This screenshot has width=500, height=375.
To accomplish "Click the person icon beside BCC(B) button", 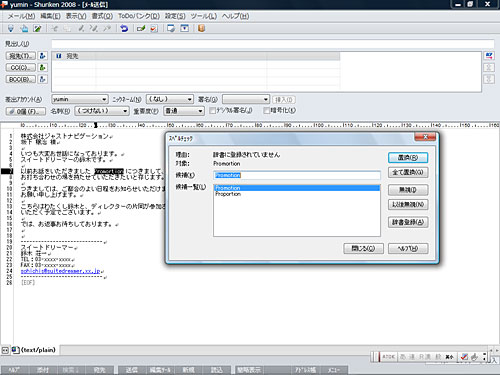I will coord(42,79).
